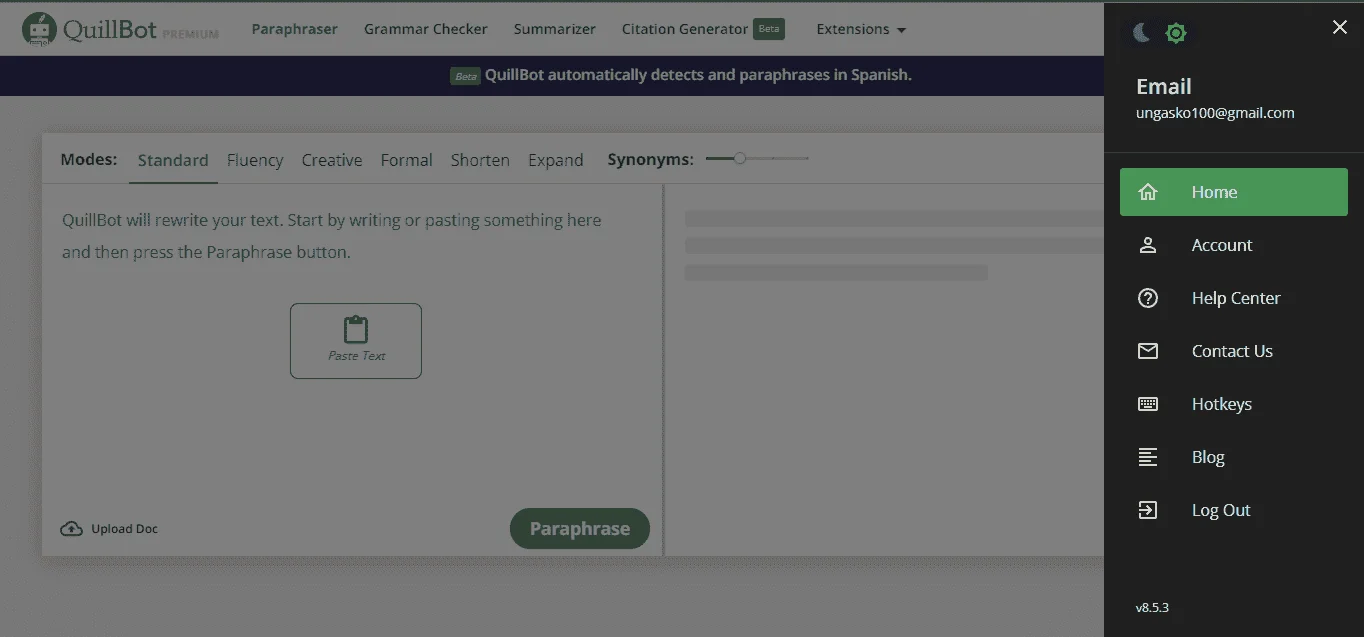Click the version v8.5.3 text
Screen dimensions: 1364x637
[x=1152, y=607]
